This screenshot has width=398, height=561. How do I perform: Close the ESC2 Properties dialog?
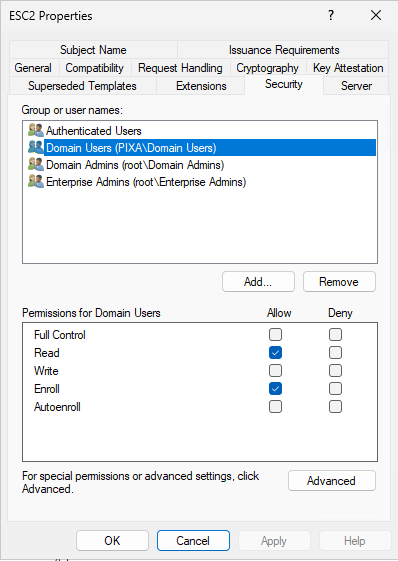(x=376, y=15)
